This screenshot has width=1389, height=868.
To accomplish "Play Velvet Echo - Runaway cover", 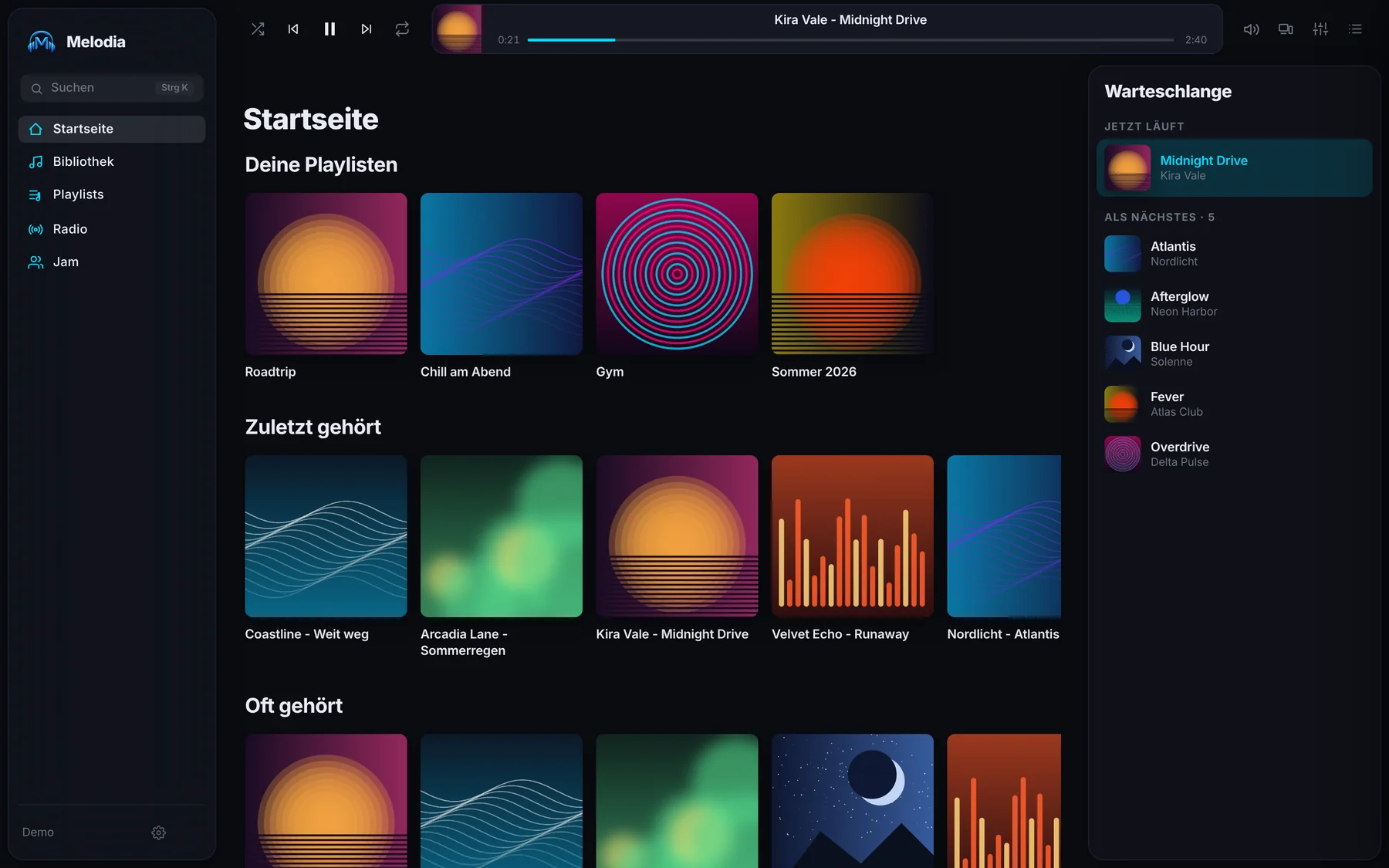I will [853, 536].
